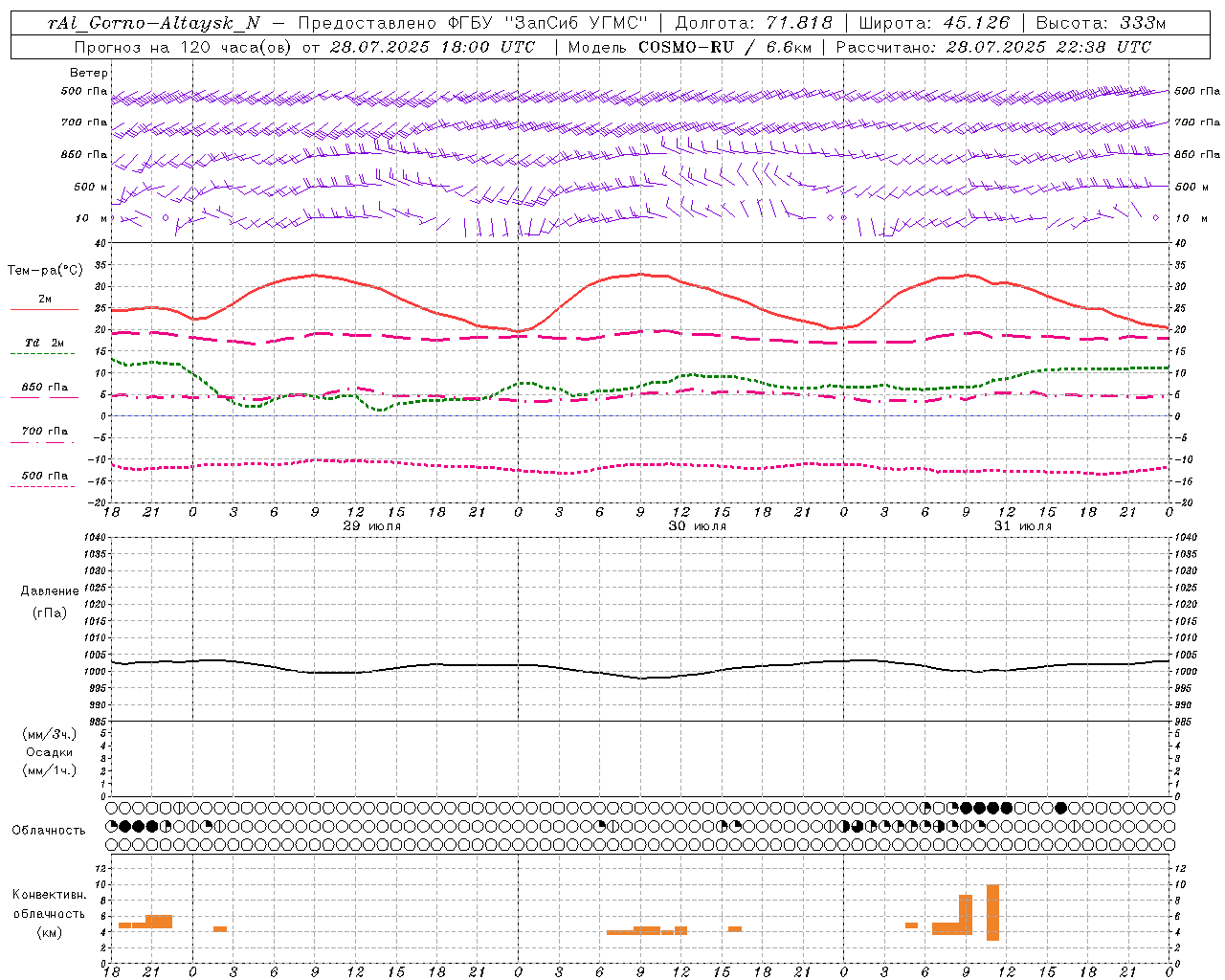
Task: Click the (гПа) unit under Давление
Action: [x=50, y=612]
